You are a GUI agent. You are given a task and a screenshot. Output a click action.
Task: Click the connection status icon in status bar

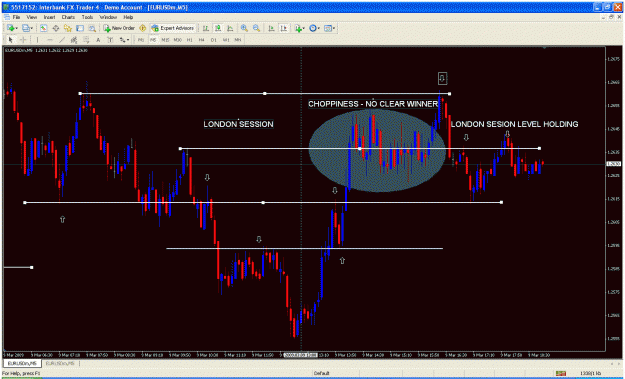point(561,373)
